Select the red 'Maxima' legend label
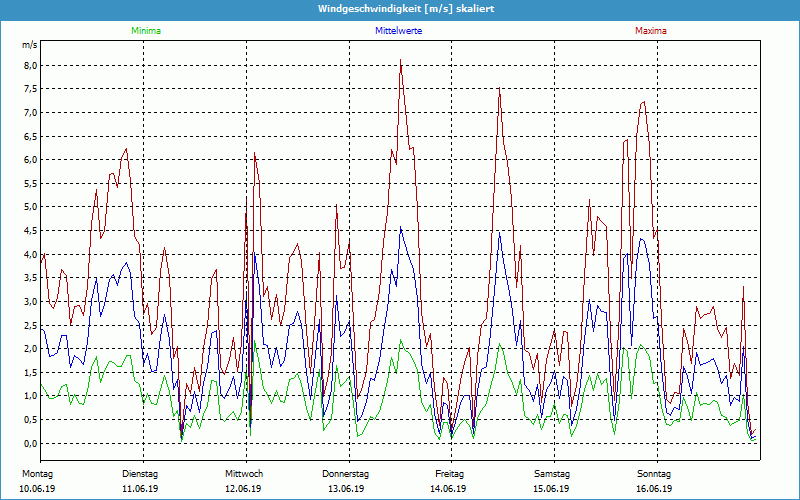The width and height of the screenshot is (800, 500). [651, 31]
